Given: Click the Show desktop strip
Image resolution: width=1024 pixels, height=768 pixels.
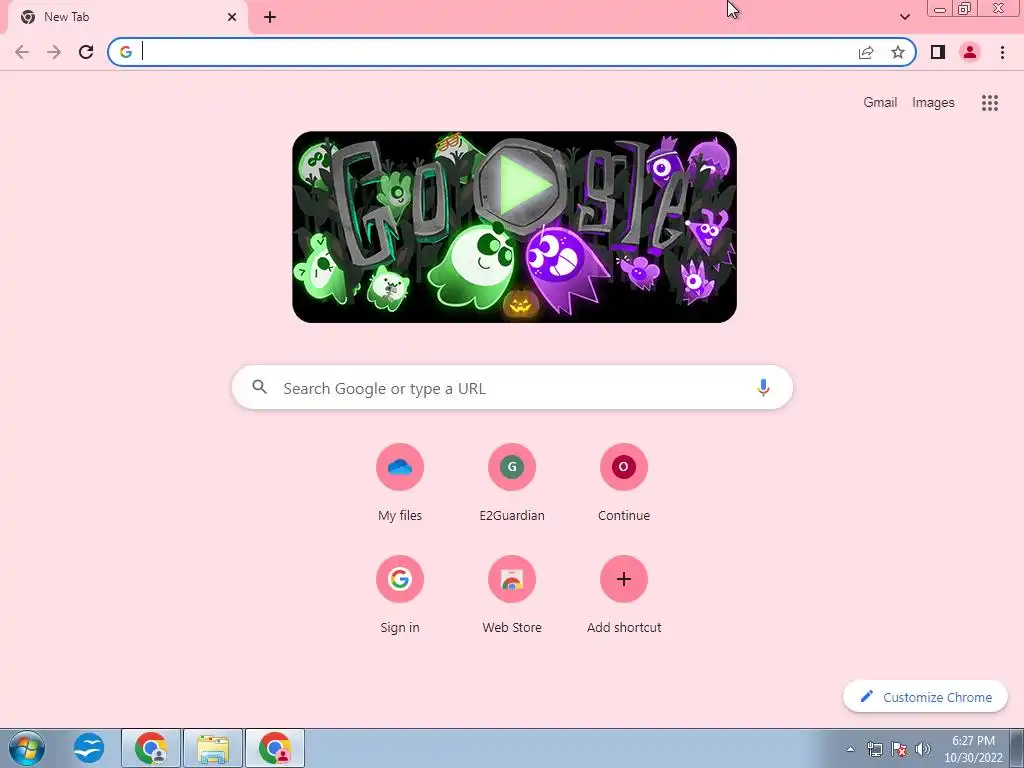Looking at the screenshot, I should 1017,748.
